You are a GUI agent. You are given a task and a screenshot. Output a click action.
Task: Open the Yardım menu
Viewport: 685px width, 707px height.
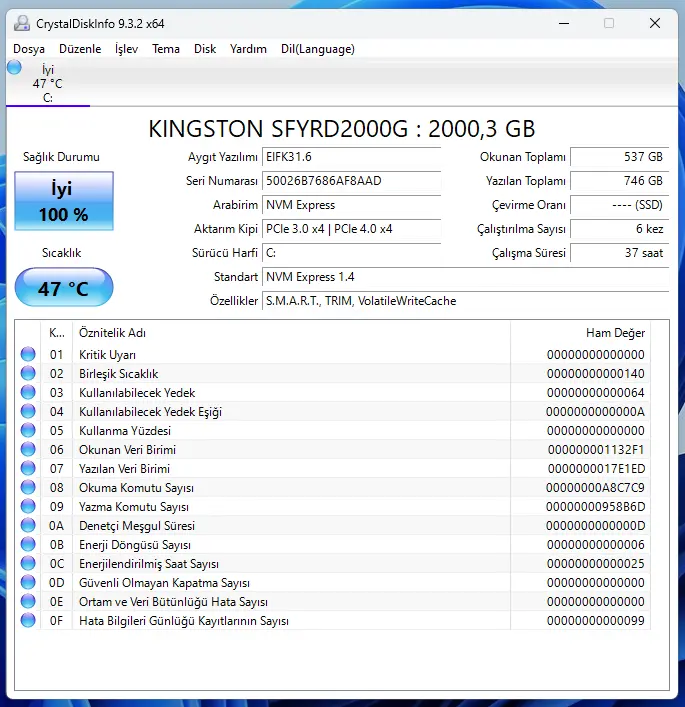(x=248, y=49)
